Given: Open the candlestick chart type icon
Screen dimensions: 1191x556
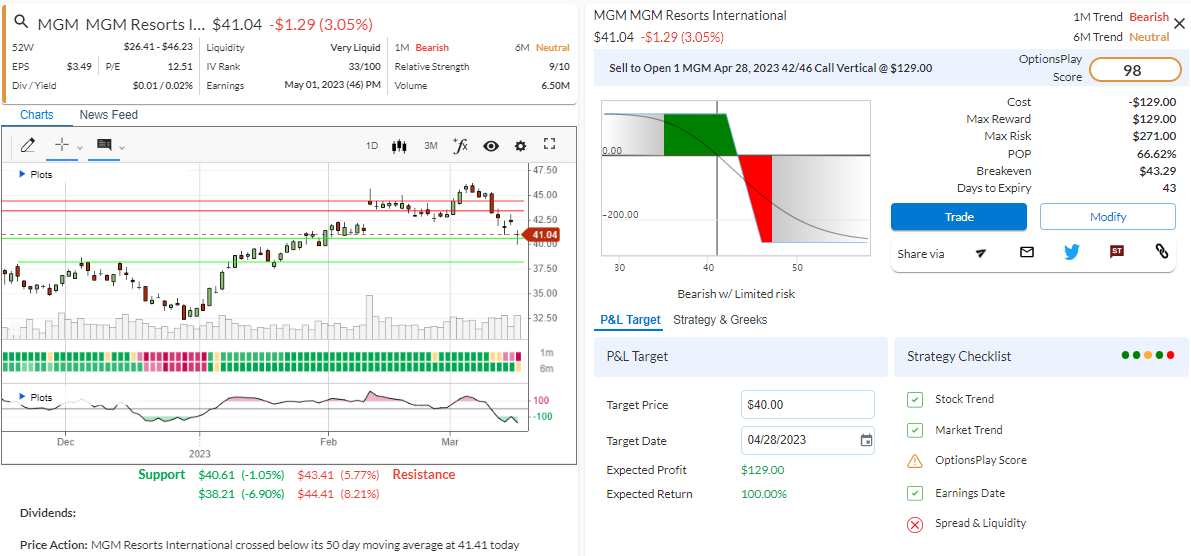Looking at the screenshot, I should pyautogui.click(x=400, y=146).
